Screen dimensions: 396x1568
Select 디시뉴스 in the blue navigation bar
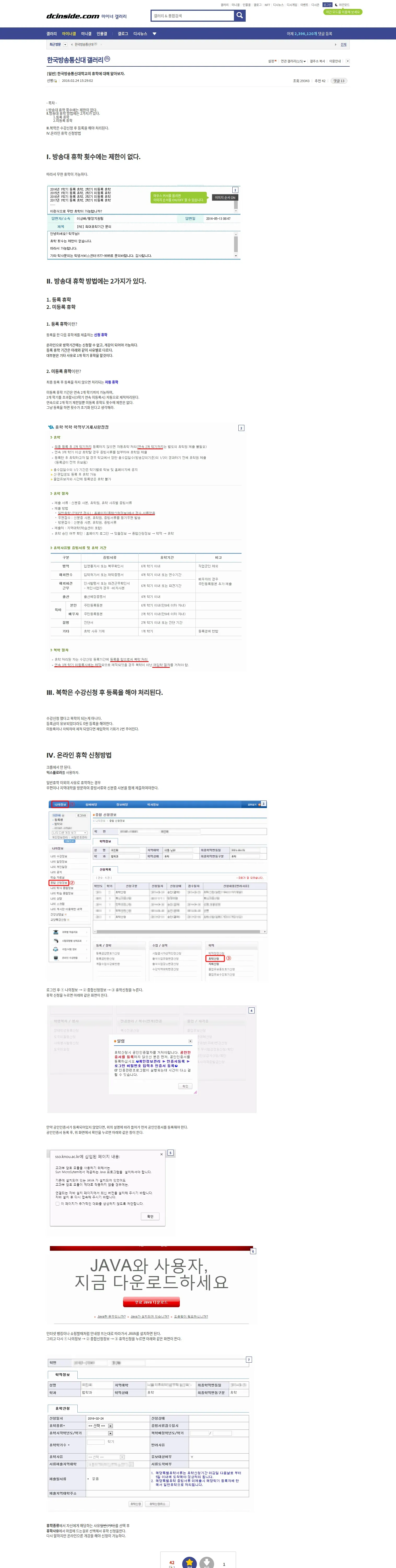(x=140, y=34)
